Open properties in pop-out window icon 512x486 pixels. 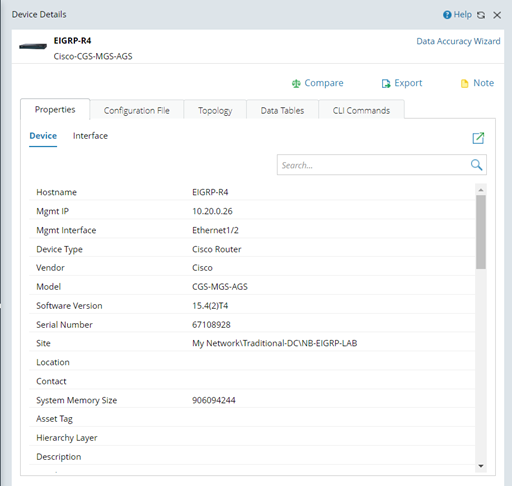point(478,138)
